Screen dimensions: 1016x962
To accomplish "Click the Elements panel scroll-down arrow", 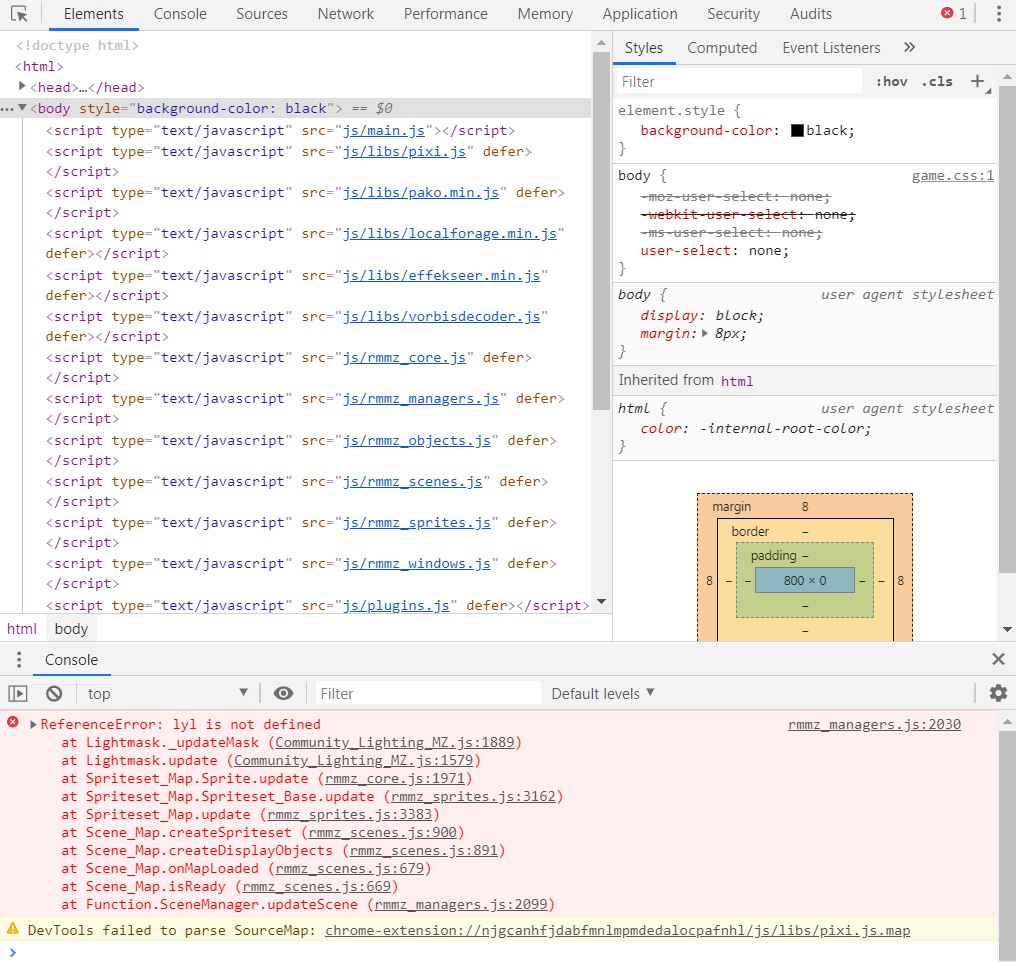I will tap(601, 602).
